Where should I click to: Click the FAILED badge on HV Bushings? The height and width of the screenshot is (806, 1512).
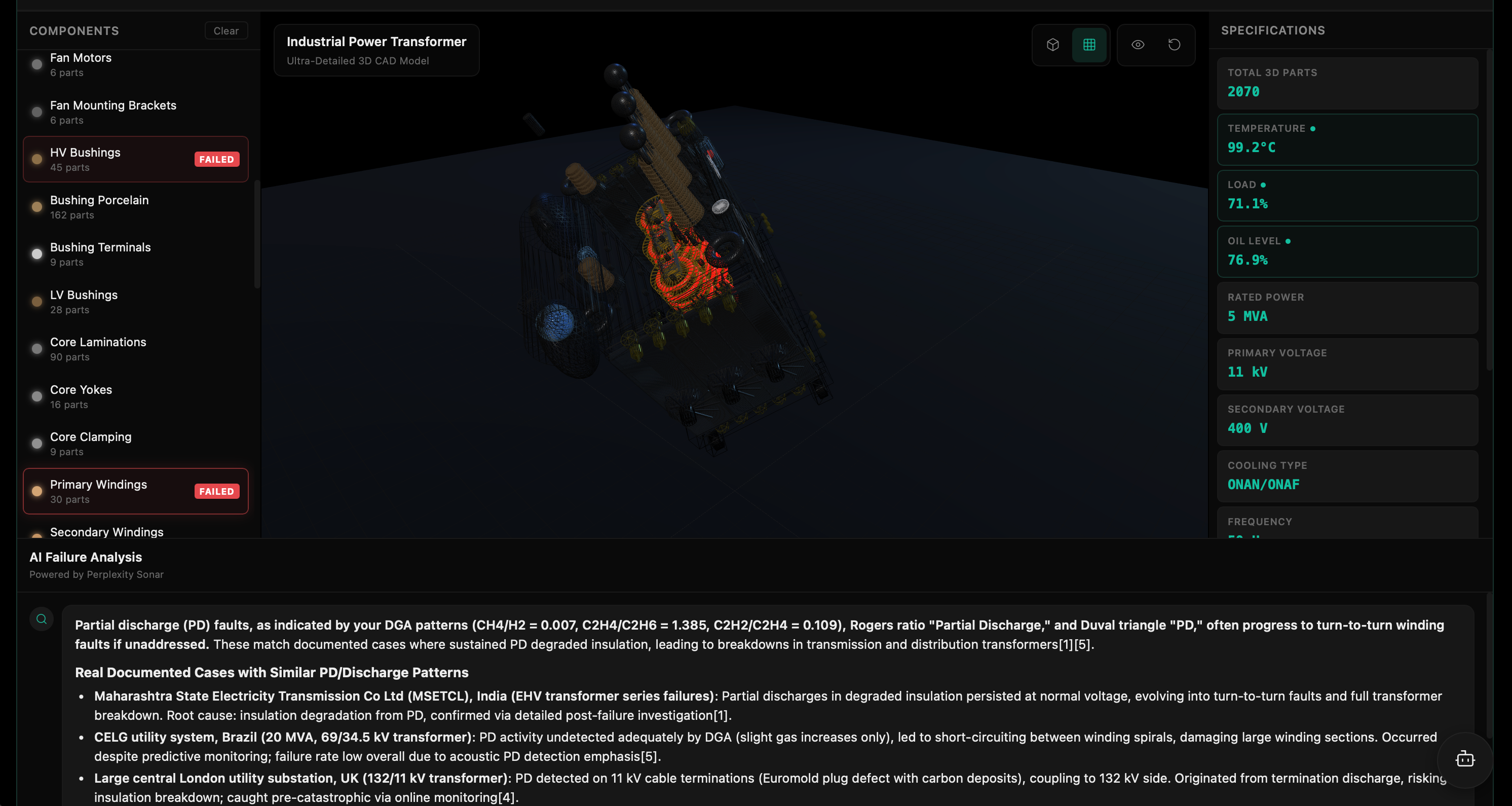(216, 159)
